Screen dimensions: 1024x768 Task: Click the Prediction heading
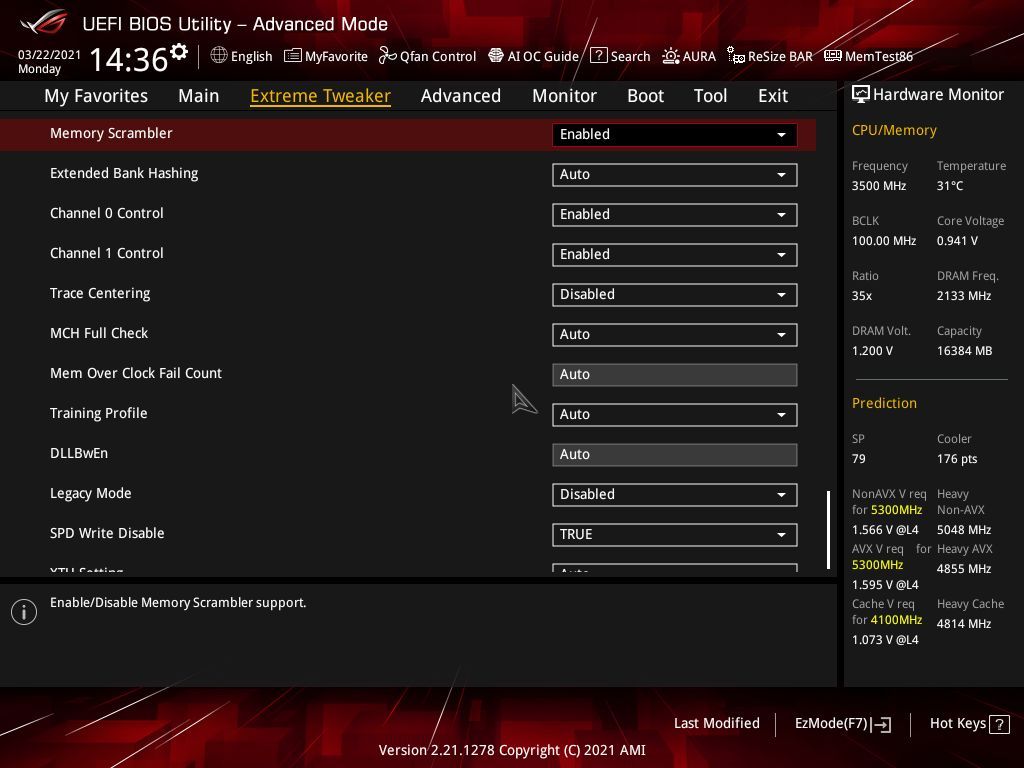pyautogui.click(x=884, y=403)
